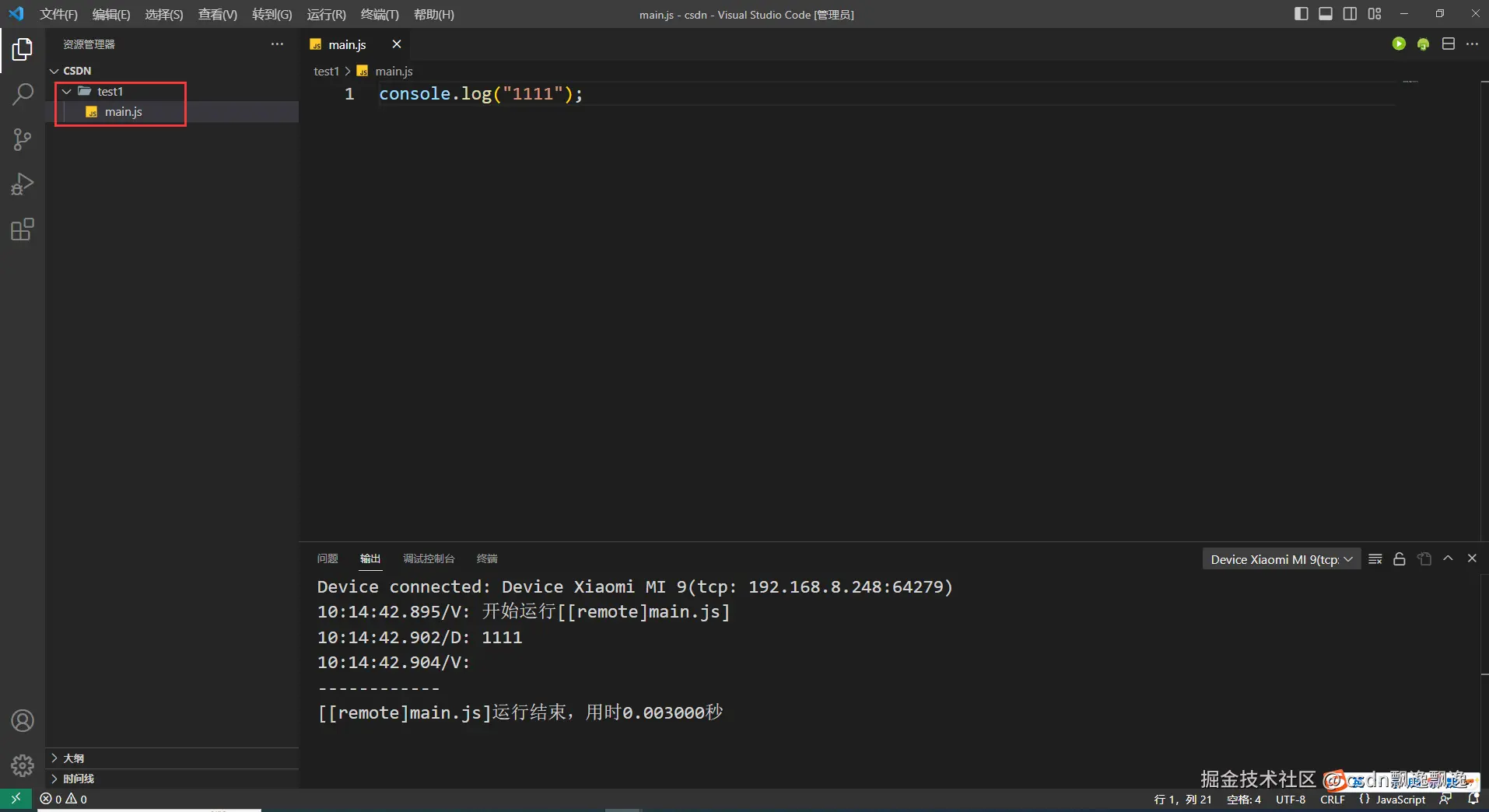Image resolution: width=1489 pixels, height=812 pixels.
Task: Click the Visual Studio Code logo icon
Action: (x=16, y=14)
